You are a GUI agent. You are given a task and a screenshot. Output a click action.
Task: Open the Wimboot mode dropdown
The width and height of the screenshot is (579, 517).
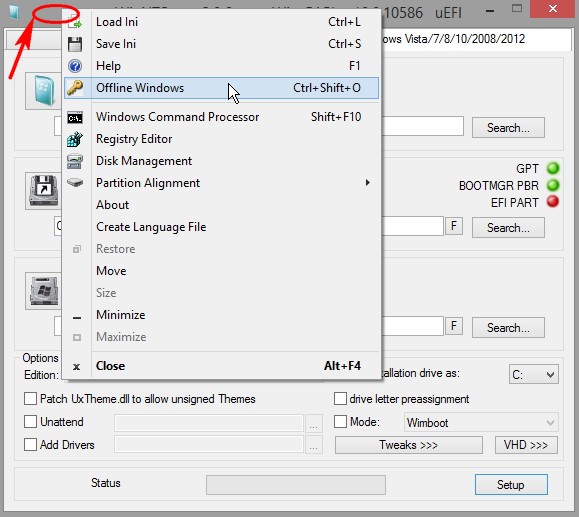pos(481,422)
